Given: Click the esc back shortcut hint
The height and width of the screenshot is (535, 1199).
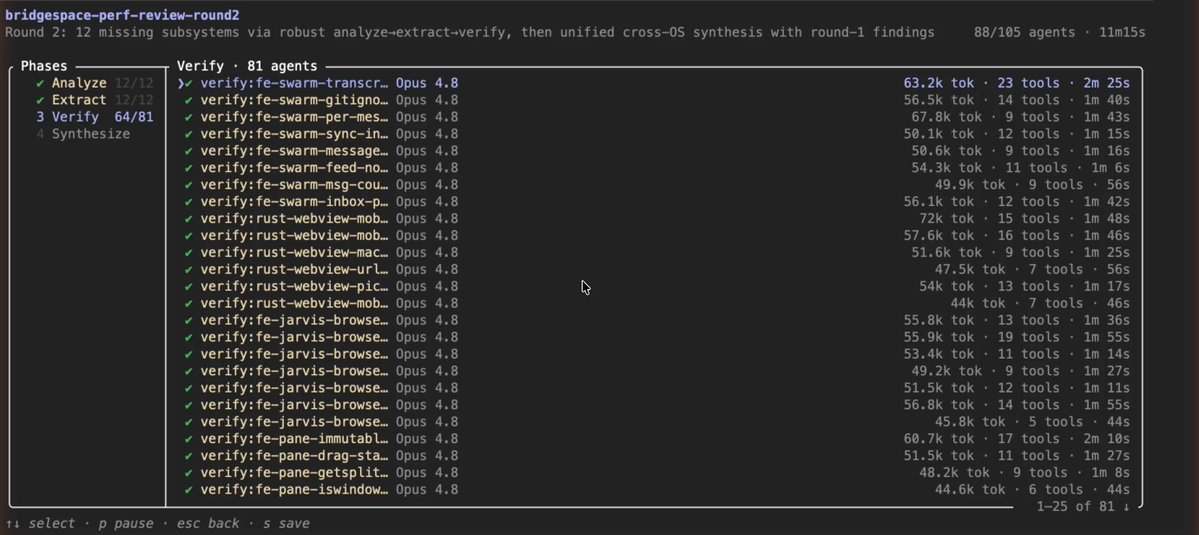Looking at the screenshot, I should pyautogui.click(x=207, y=524).
